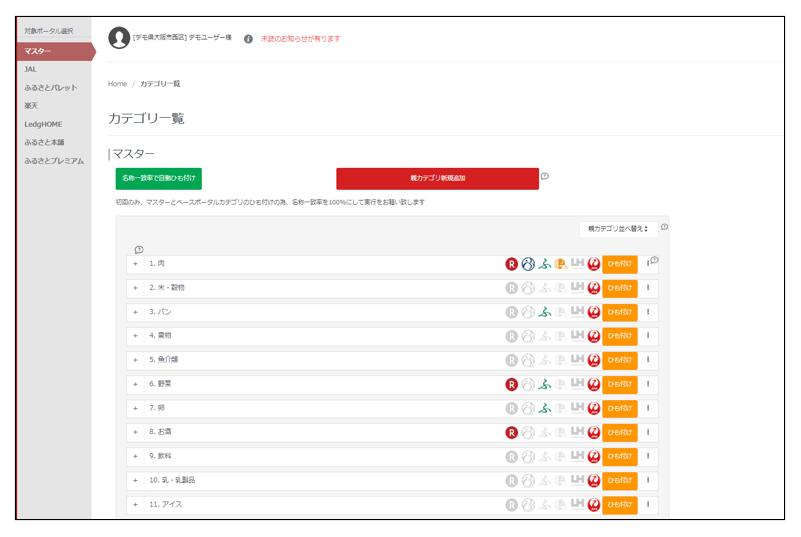Switch to 楽天 portal in the sidebar

click(31, 106)
